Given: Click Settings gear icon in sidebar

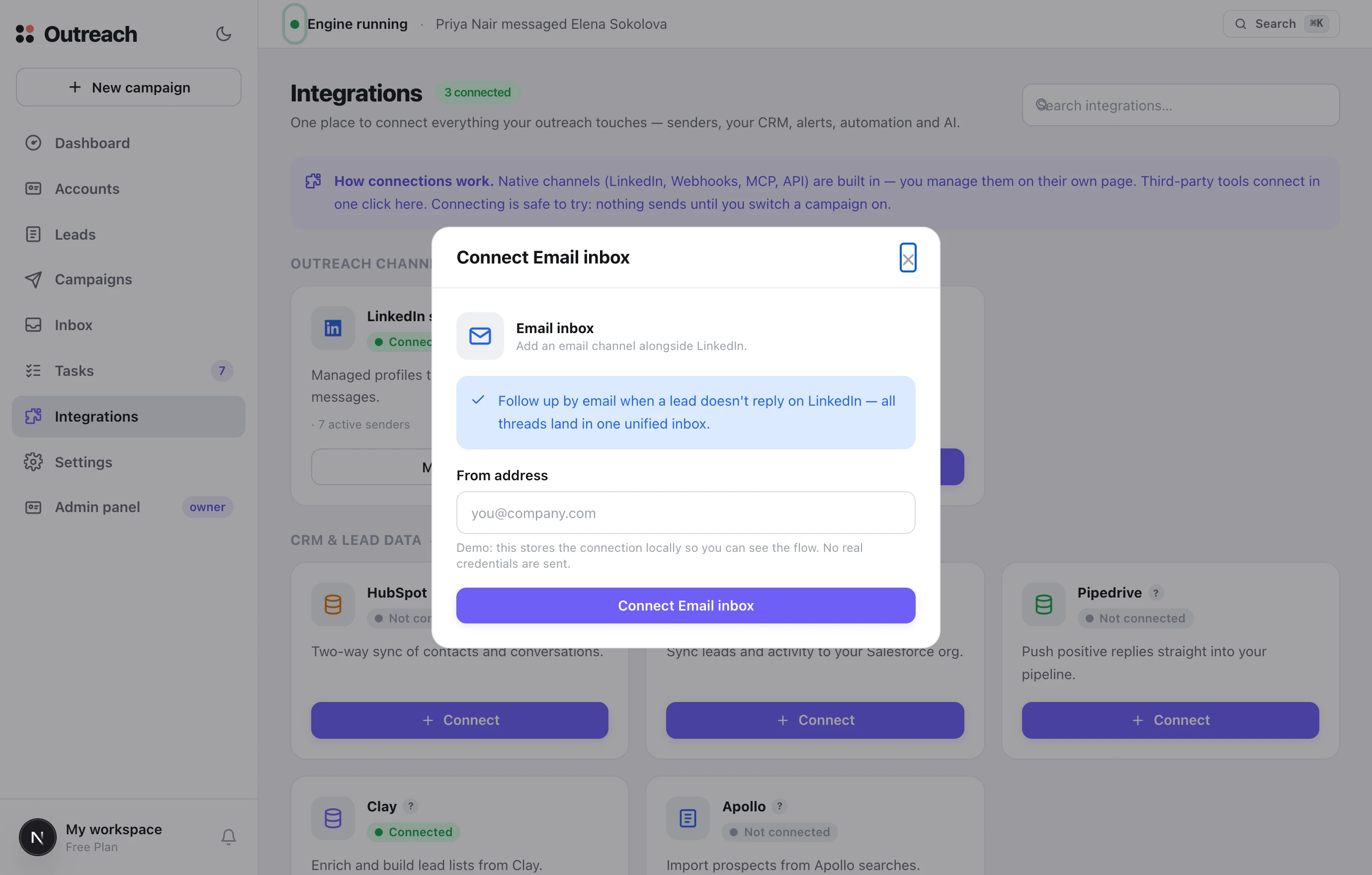Looking at the screenshot, I should [33, 462].
